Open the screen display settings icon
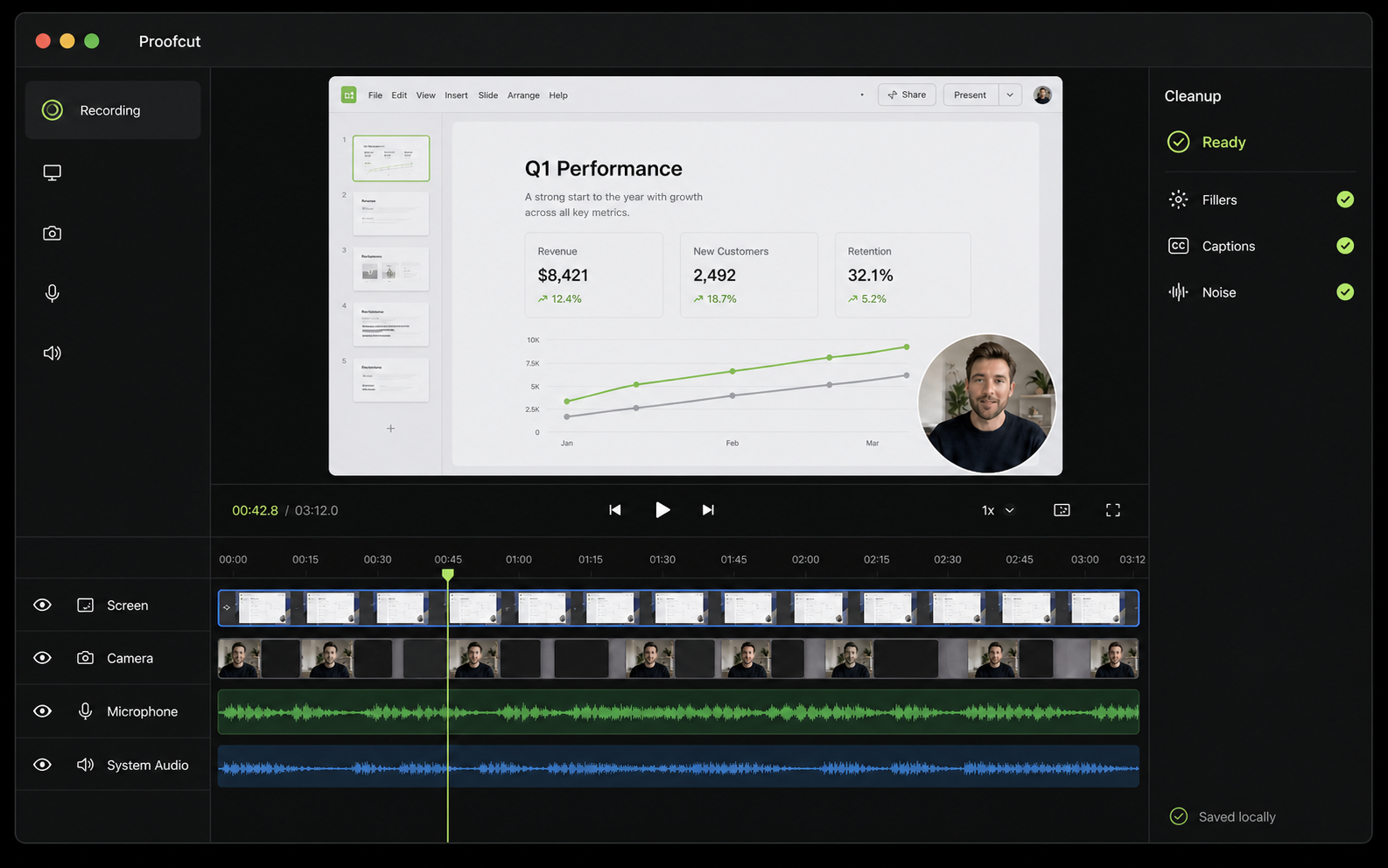1388x868 pixels. click(53, 172)
